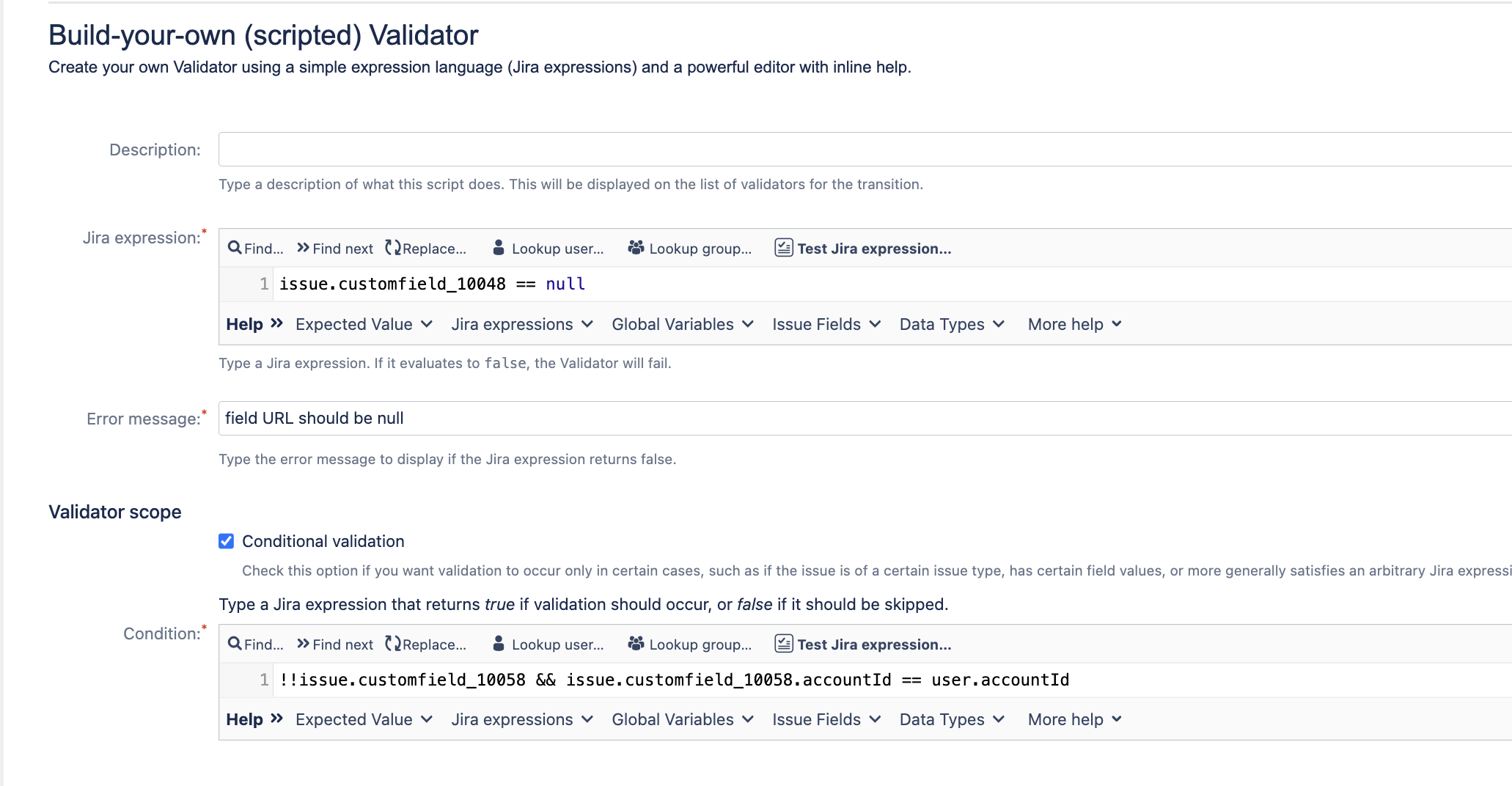
Task: Expand the Expected Value help section
Action: click(x=363, y=324)
